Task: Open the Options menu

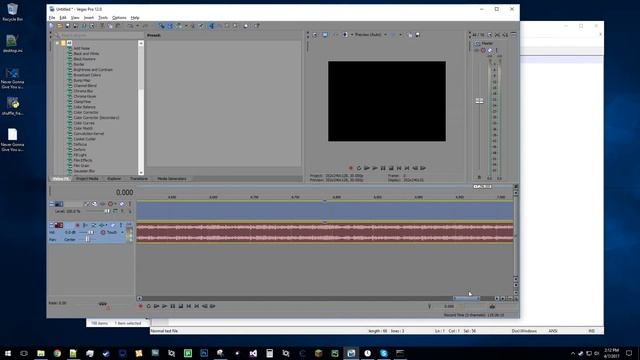Action: point(119,18)
